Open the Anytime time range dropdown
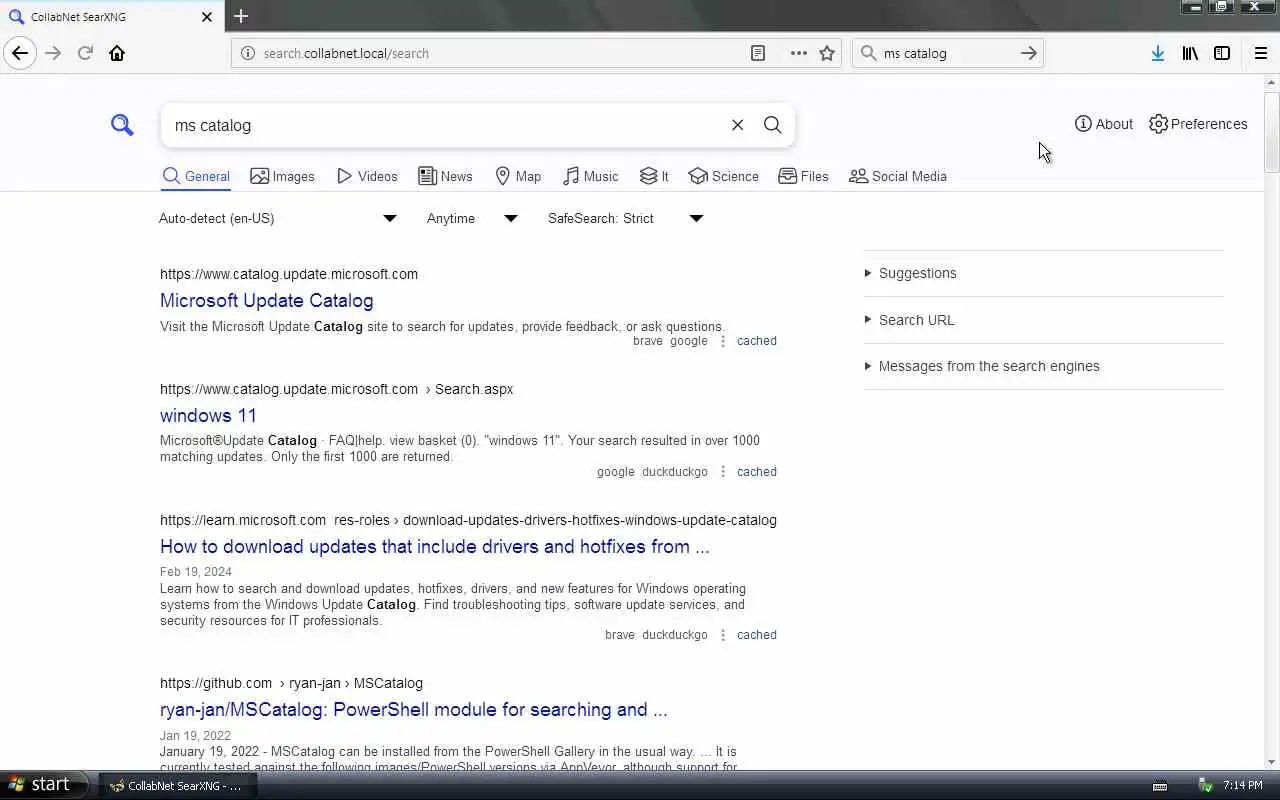Viewport: 1280px width, 800px height. point(472,218)
